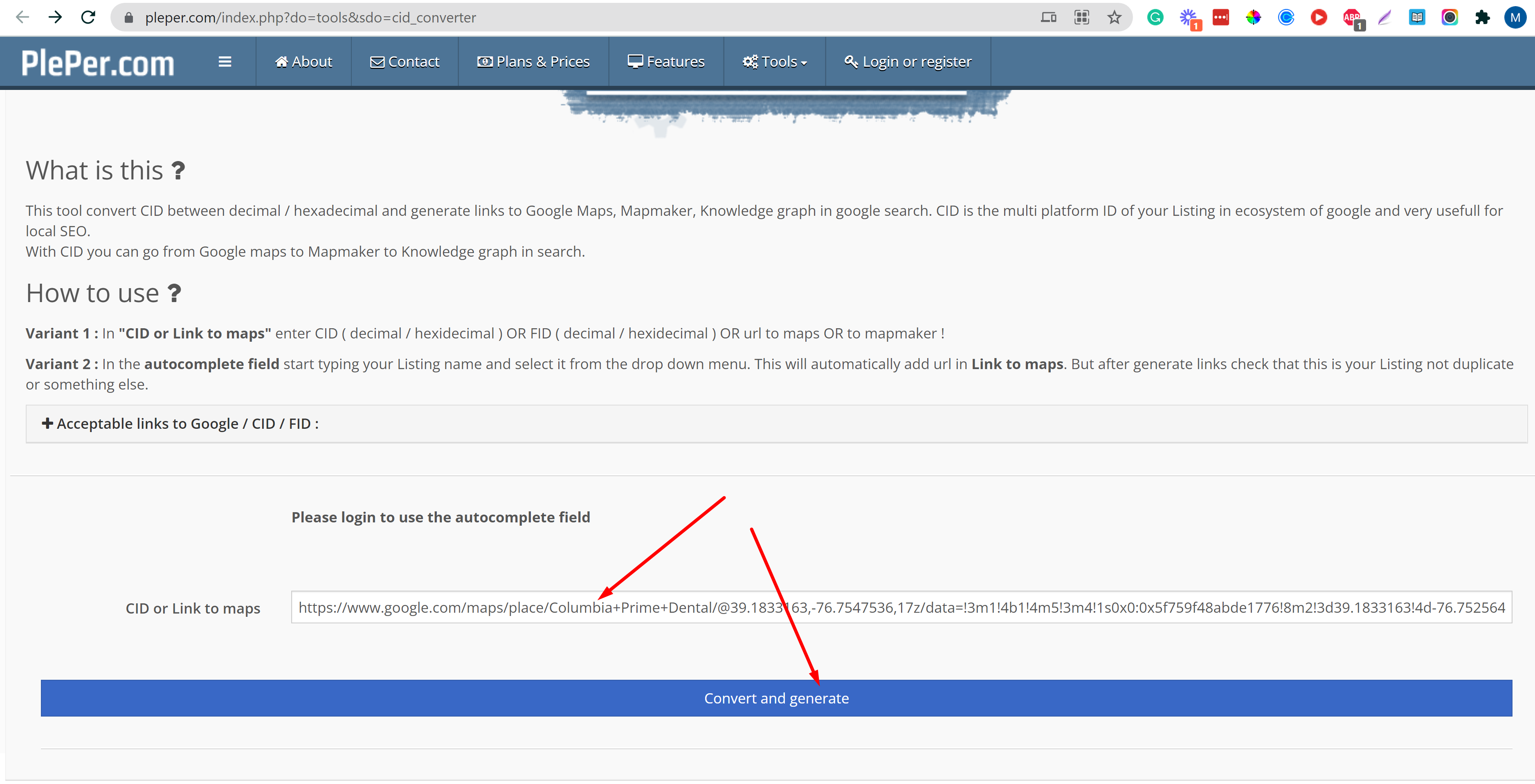Click the browser forward arrow
The width and height of the screenshot is (1535, 784).
55,17
